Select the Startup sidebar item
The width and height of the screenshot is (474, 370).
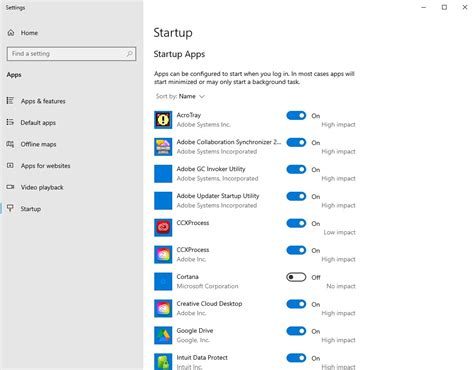click(x=31, y=209)
